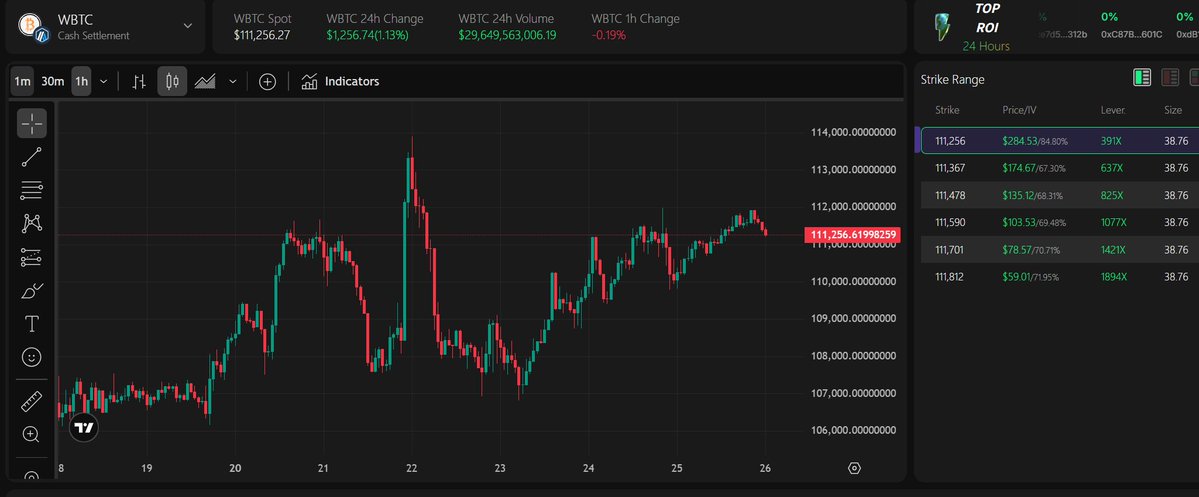Viewport: 1199px width, 497px height.
Task: Open chart settings gear on time axis
Action: tap(854, 468)
